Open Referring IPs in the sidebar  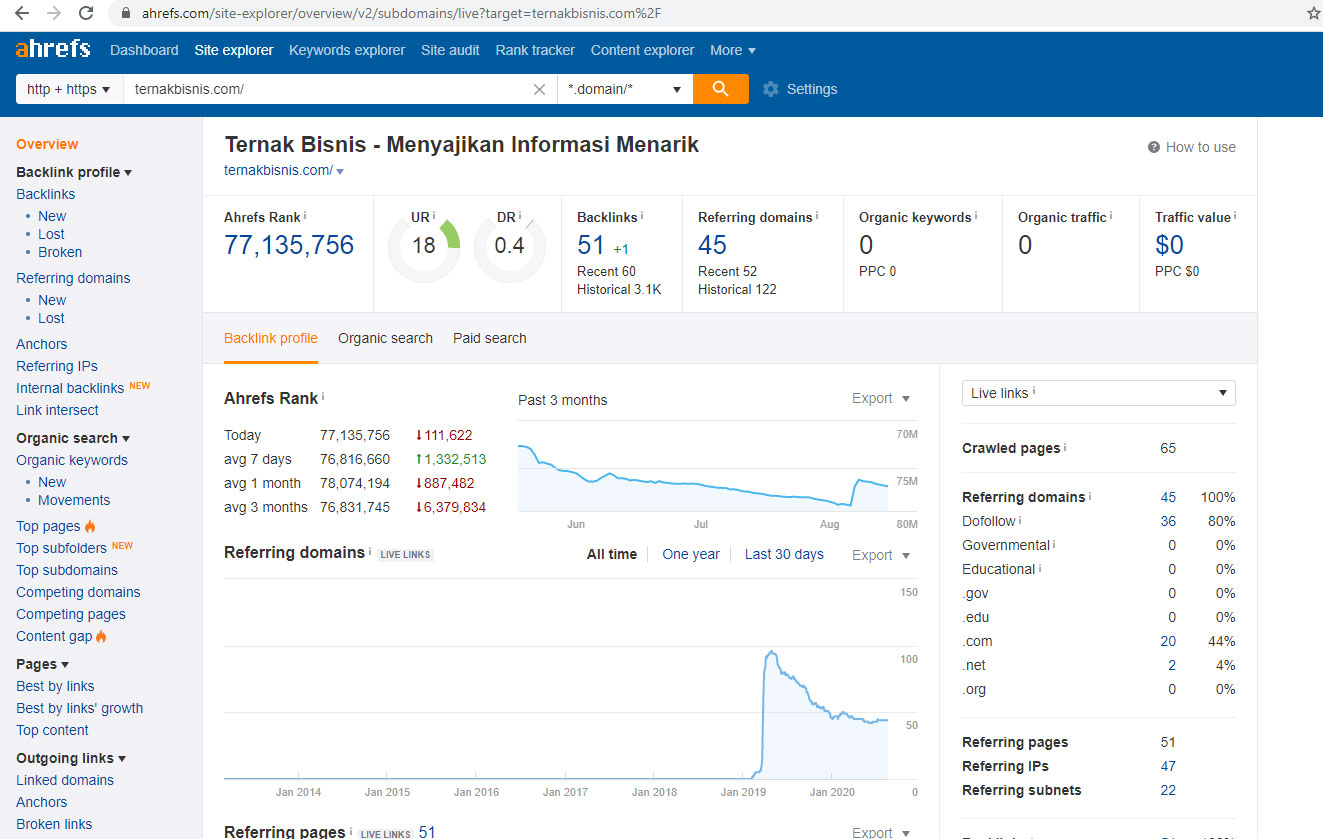[x=57, y=366]
